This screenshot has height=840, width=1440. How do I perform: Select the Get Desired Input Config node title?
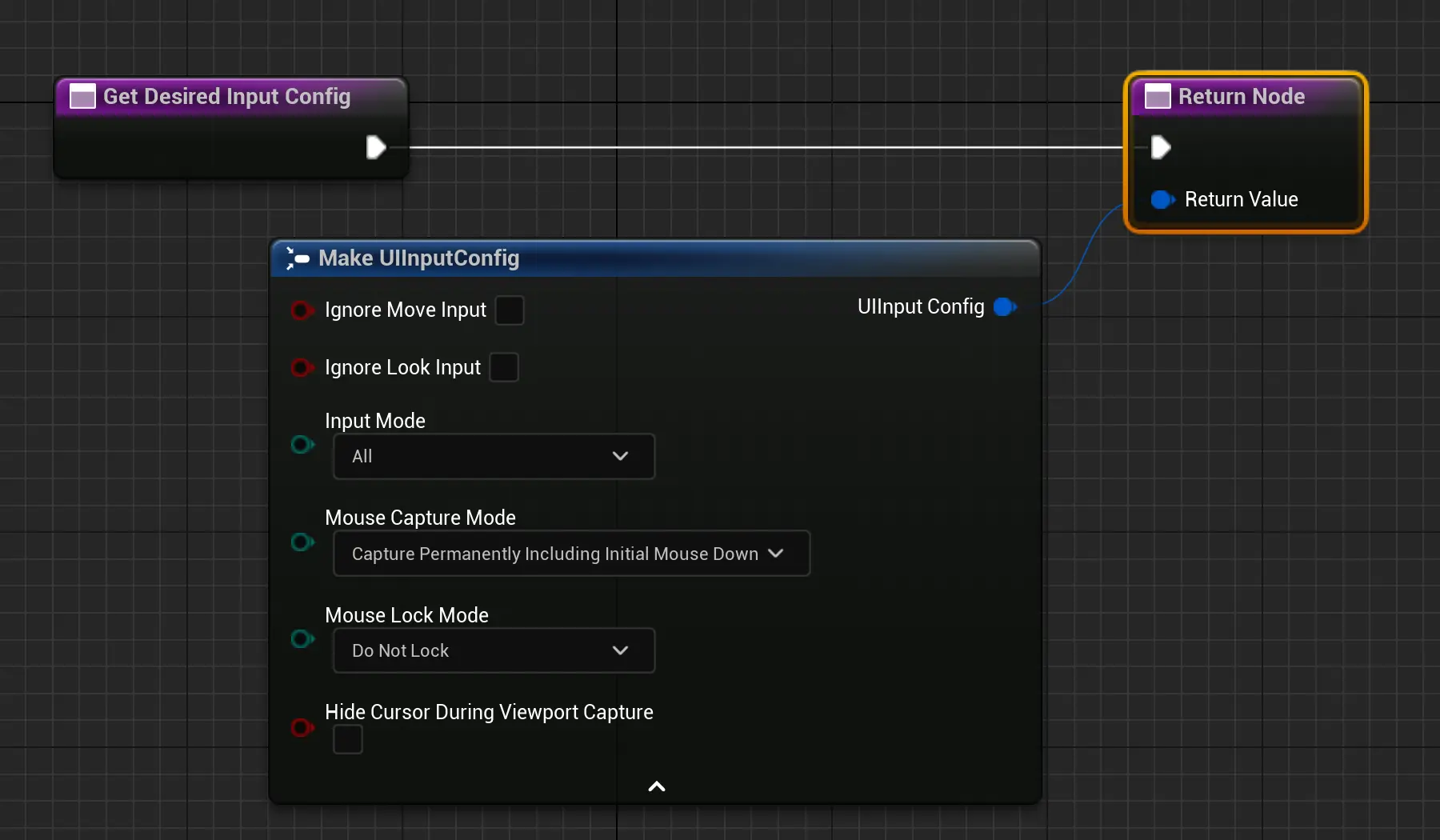pyautogui.click(x=226, y=97)
